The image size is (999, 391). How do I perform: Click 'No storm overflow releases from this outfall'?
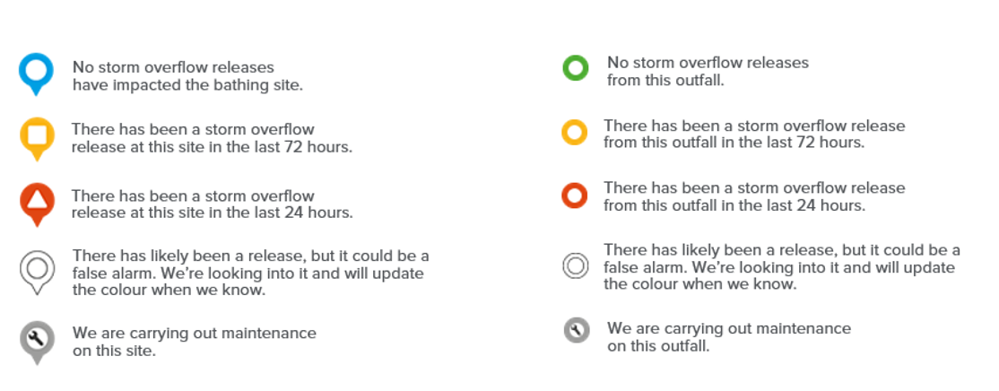708,71
